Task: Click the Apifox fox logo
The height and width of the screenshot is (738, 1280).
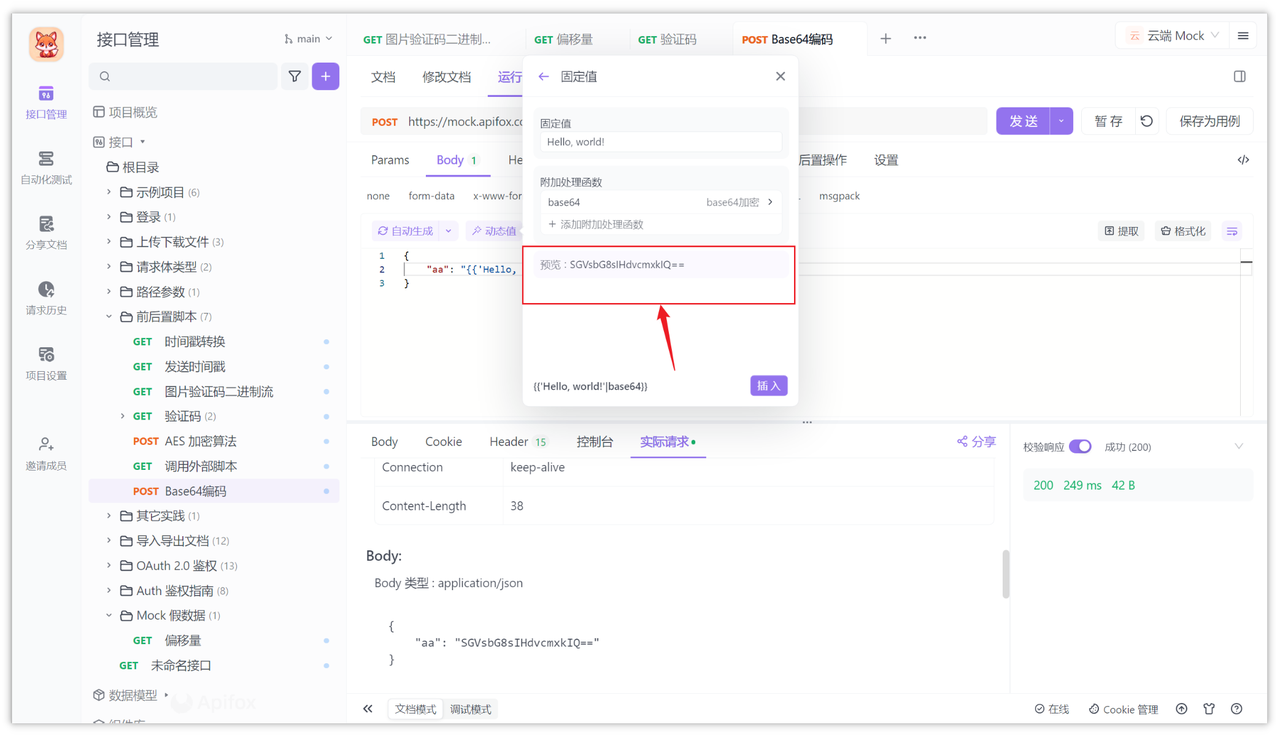Action: coord(46,44)
